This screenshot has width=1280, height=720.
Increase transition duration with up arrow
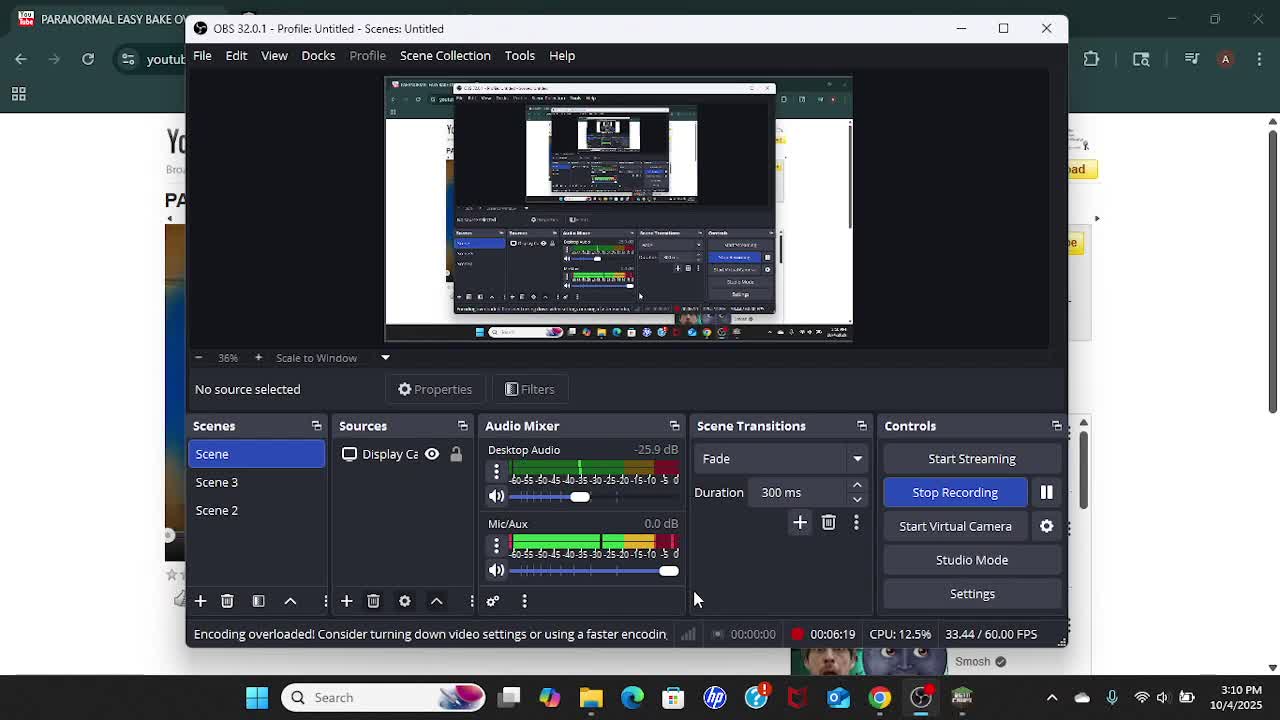point(857,486)
